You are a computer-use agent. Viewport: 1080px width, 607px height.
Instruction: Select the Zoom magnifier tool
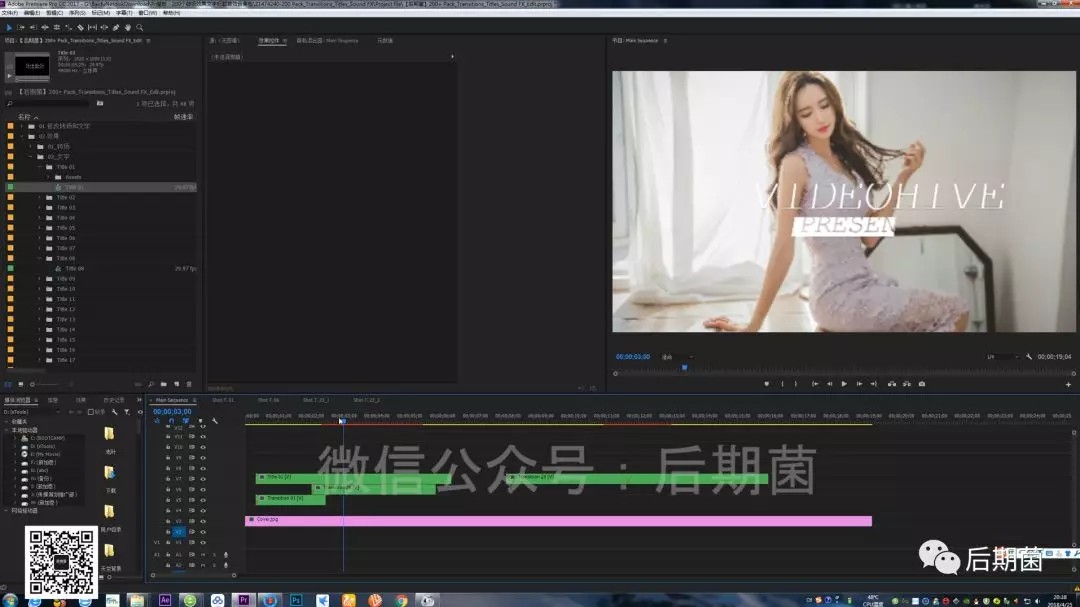coord(140,28)
